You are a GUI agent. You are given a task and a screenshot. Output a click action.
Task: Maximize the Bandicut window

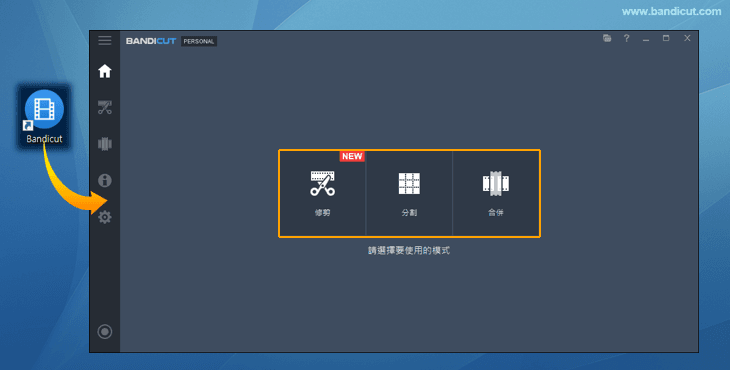(x=666, y=38)
